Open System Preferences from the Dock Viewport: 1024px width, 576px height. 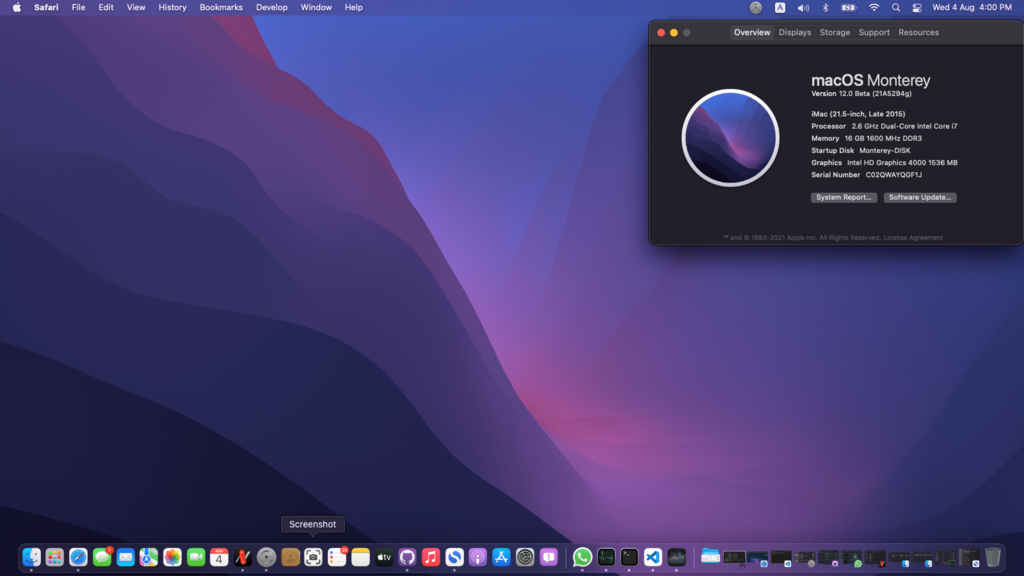(x=525, y=557)
